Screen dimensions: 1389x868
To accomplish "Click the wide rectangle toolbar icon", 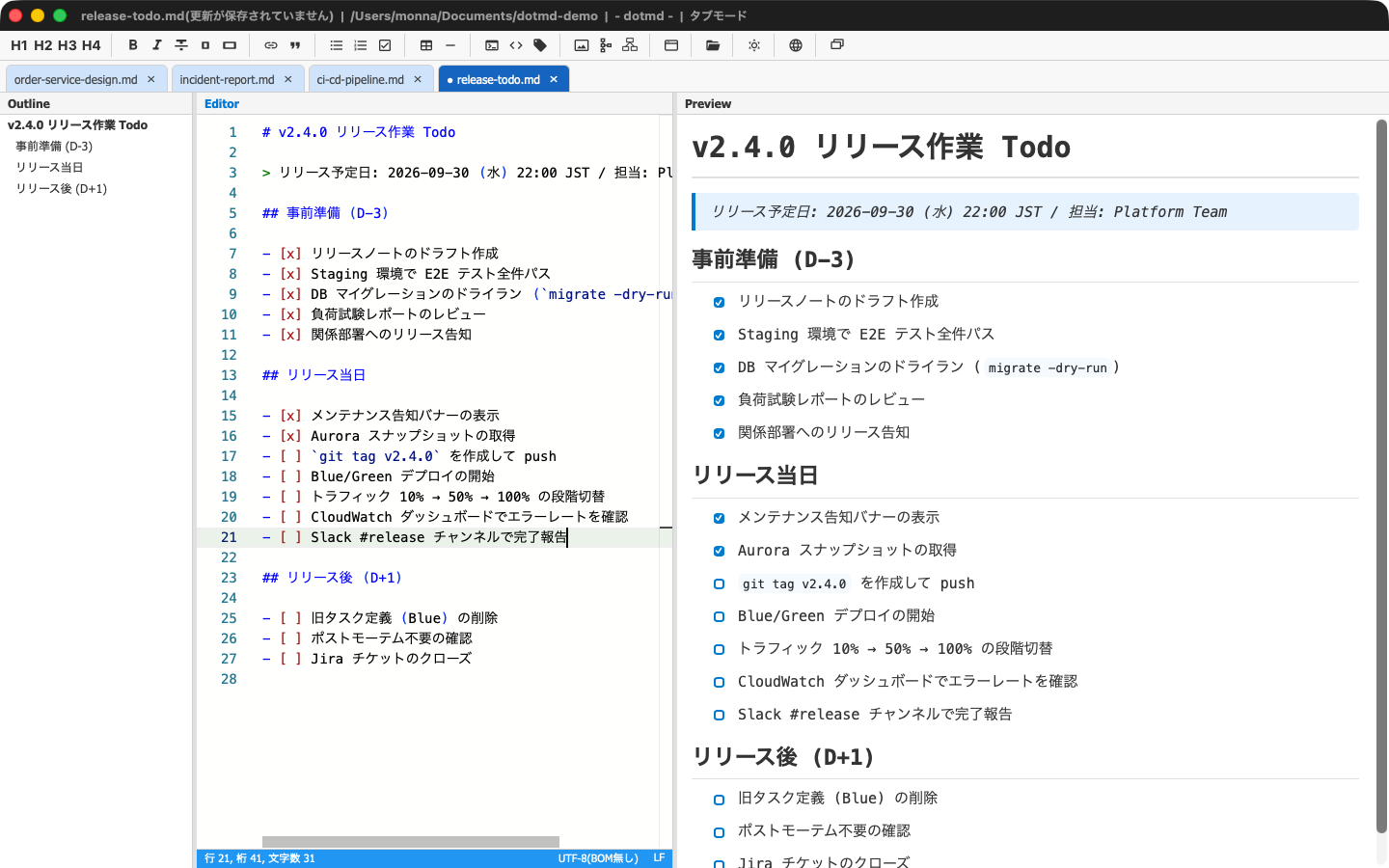I will (230, 45).
